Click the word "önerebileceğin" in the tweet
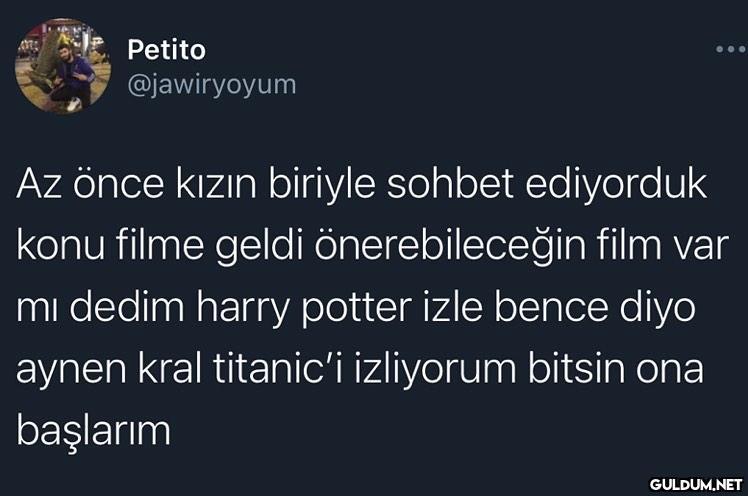 tap(449, 246)
